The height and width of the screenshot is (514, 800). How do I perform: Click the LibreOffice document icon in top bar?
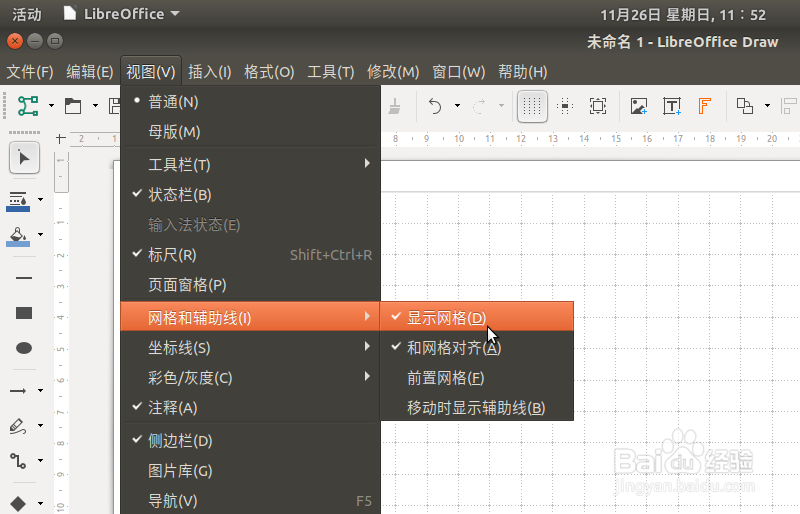[69, 13]
